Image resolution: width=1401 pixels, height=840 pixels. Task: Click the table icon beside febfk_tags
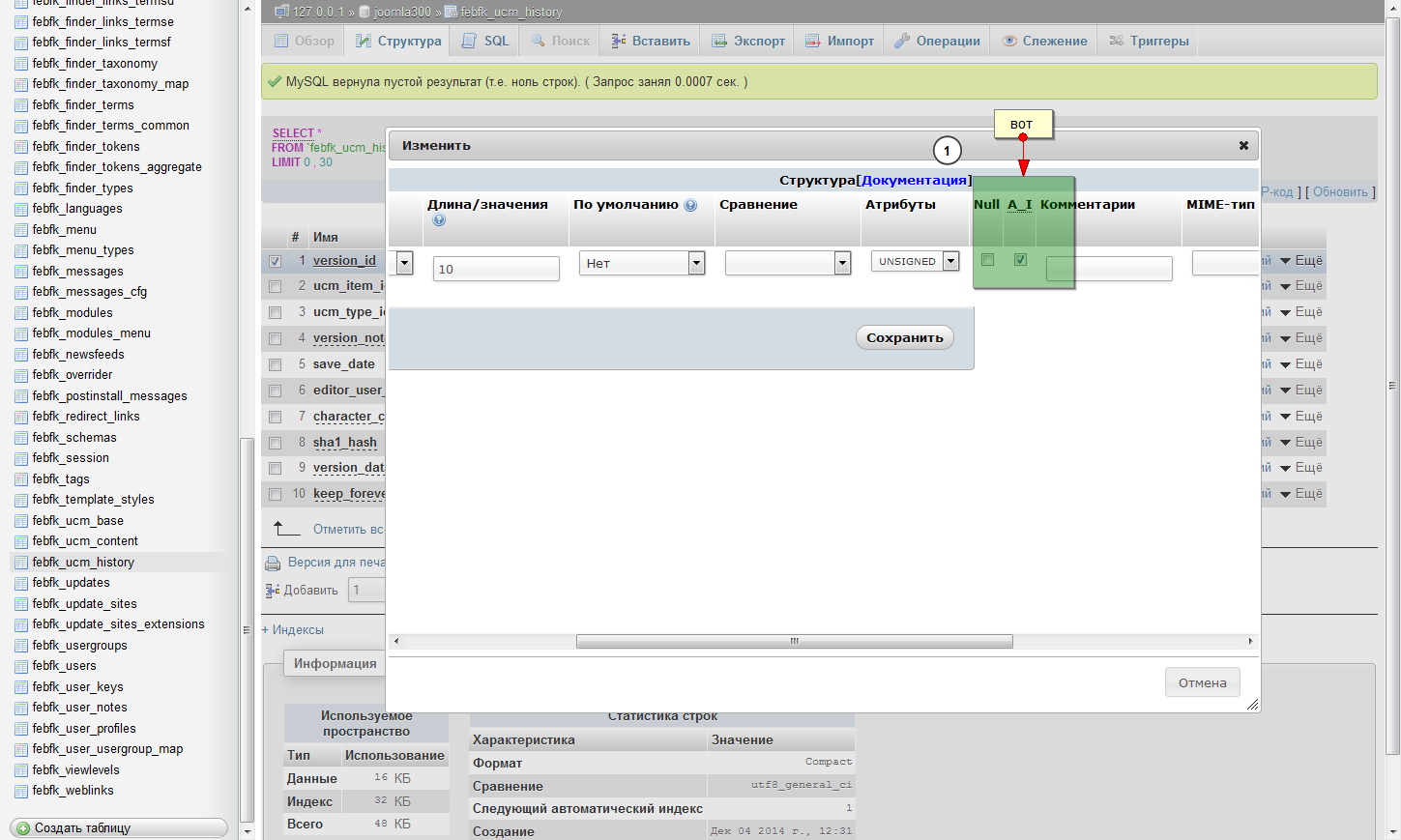coord(21,479)
